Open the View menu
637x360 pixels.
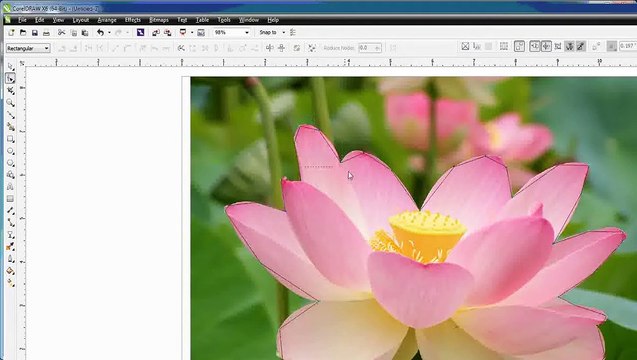pos(58,20)
